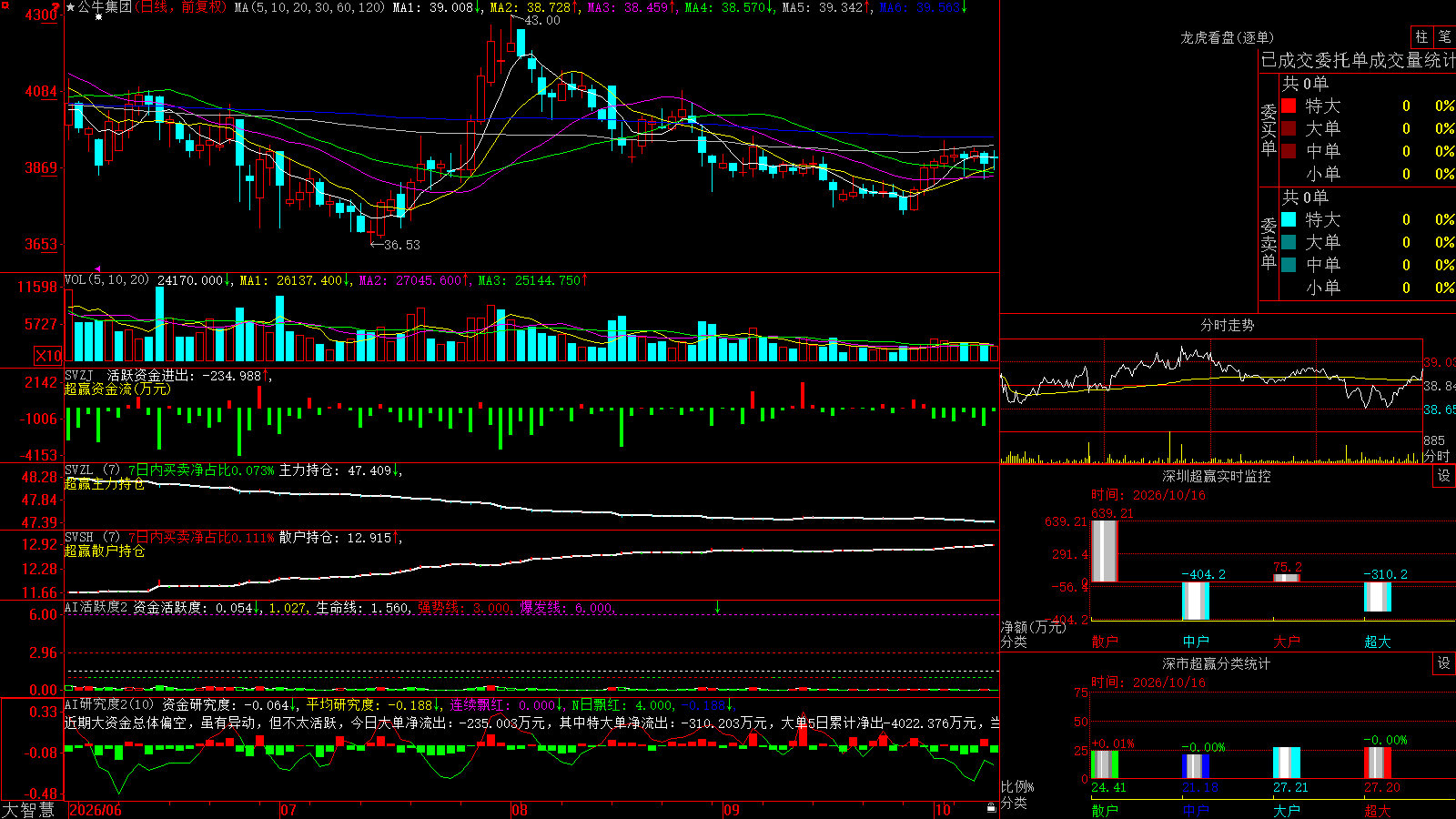Screen dimensions: 1456x819
Task: Click the red question-mark icon near 4300
Action: (56, 7)
